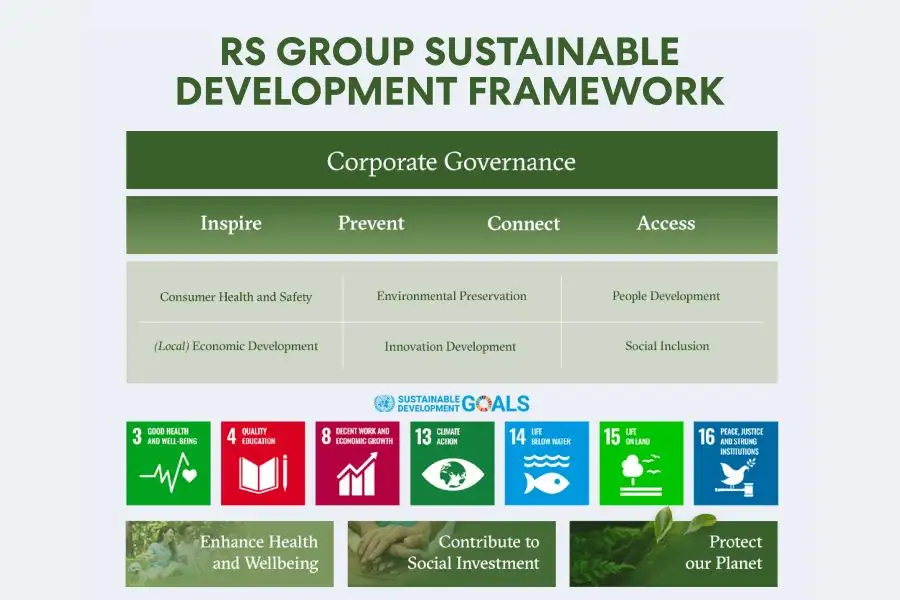Click the Decent Work and Economic Growth icon
Screen dimensions: 900x600
tap(357, 463)
